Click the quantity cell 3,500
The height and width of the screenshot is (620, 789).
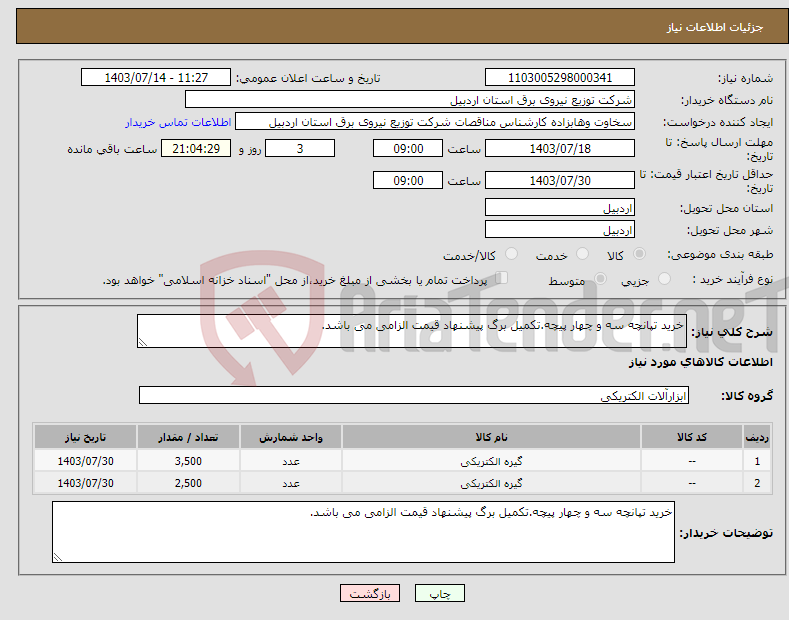point(188,461)
